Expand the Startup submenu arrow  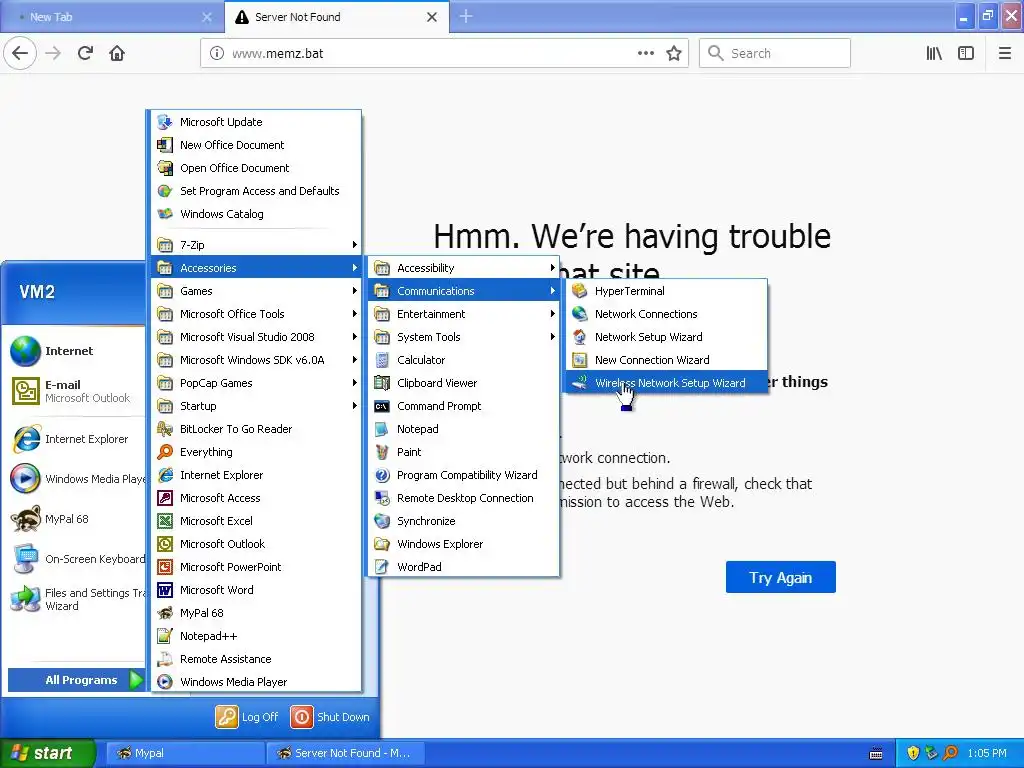[355, 406]
